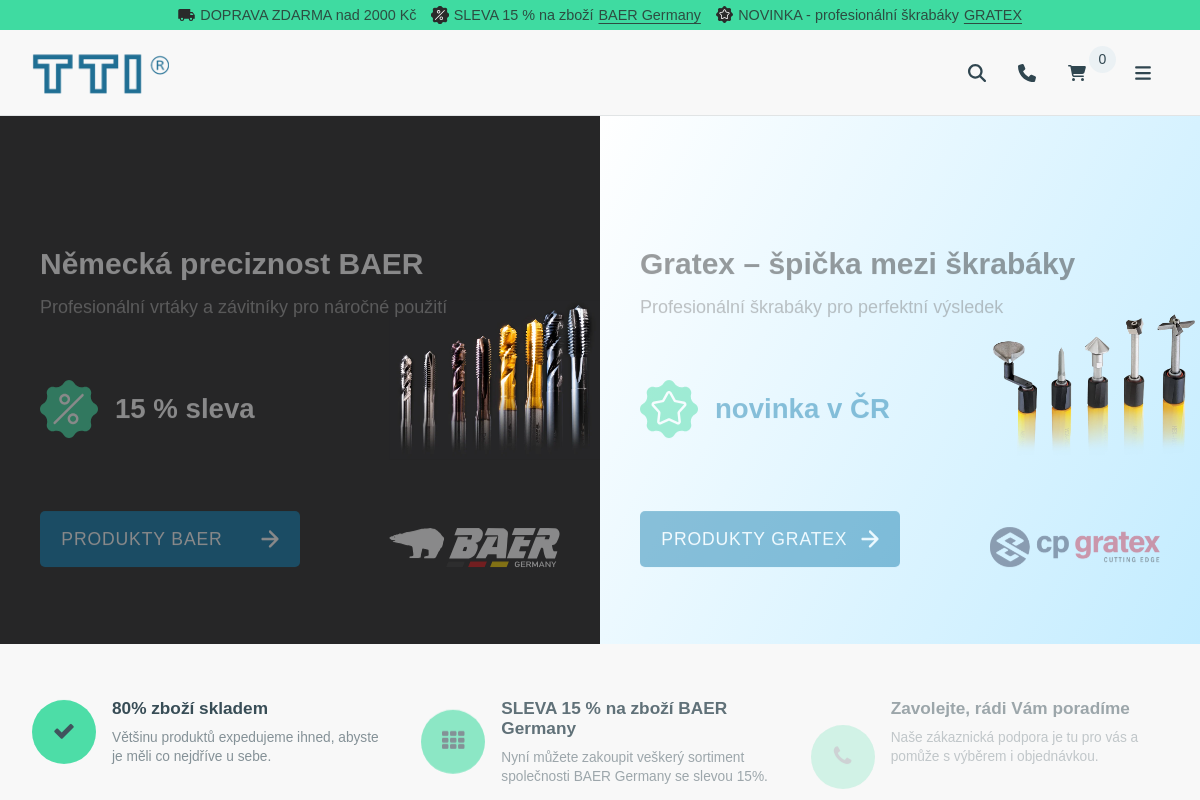Click the TTI logo
The height and width of the screenshot is (800, 1200).
tap(101, 73)
